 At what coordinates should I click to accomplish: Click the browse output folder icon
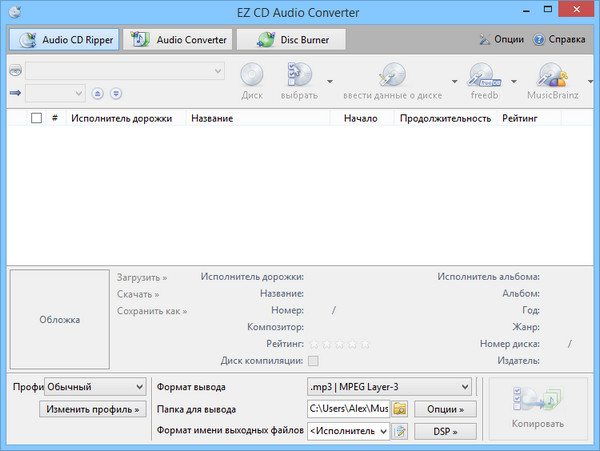point(400,409)
